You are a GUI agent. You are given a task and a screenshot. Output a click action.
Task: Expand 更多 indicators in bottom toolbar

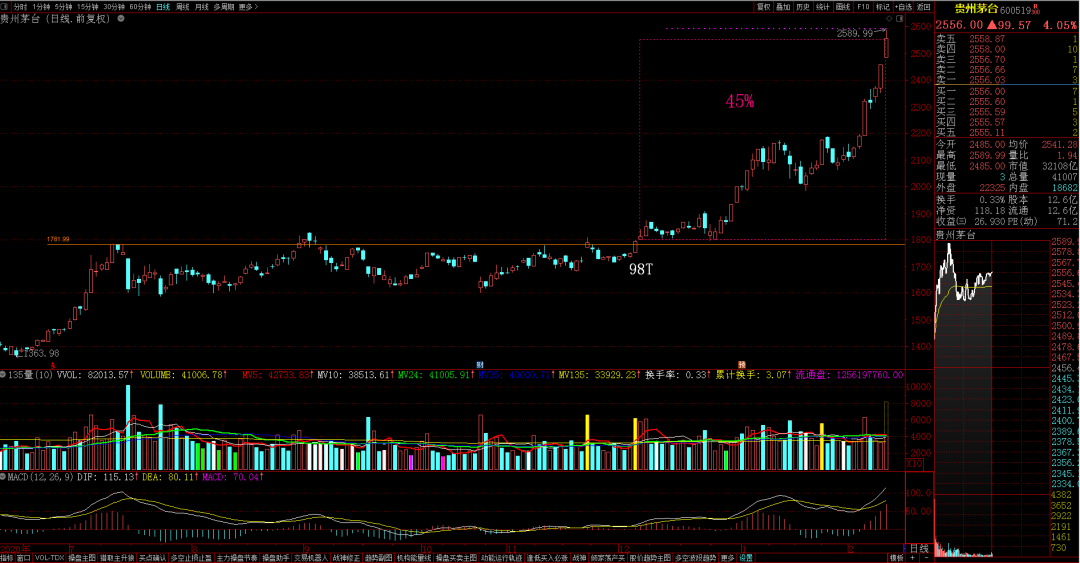point(727,557)
